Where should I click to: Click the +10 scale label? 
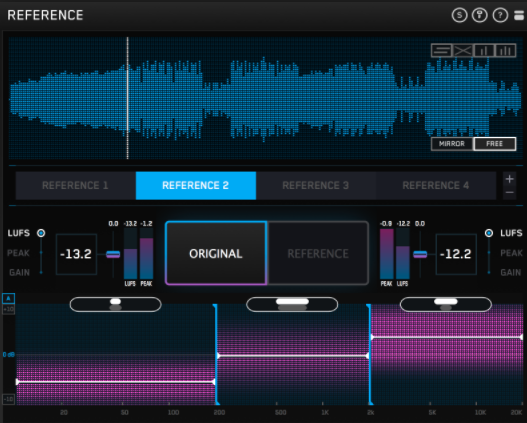click(8, 309)
